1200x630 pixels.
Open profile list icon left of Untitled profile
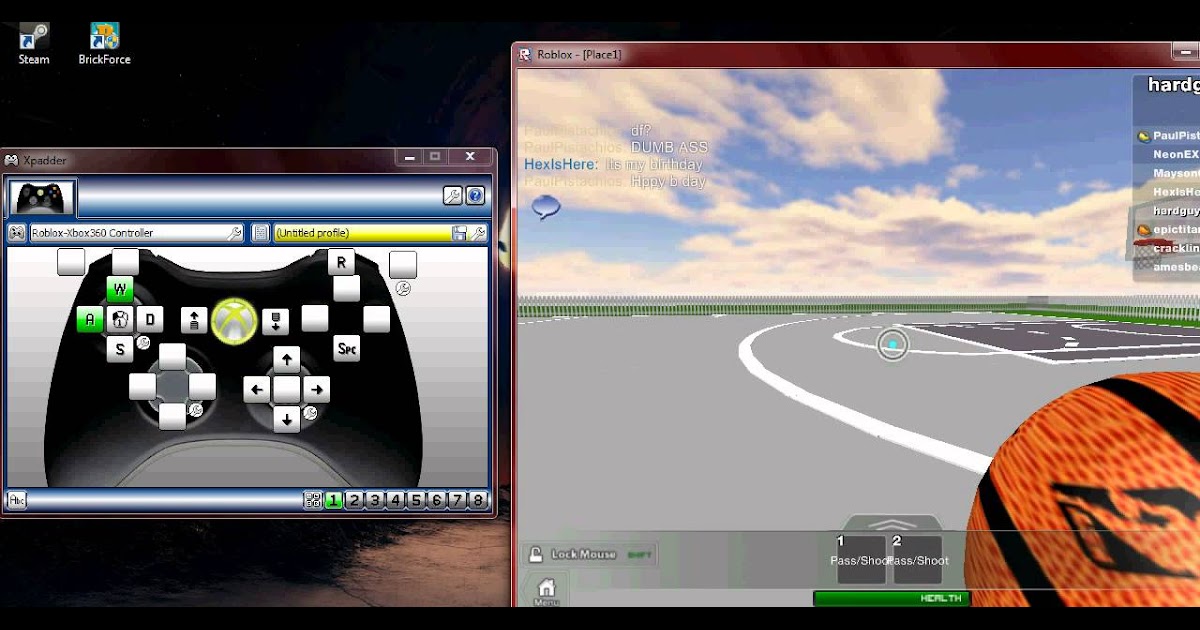point(261,233)
